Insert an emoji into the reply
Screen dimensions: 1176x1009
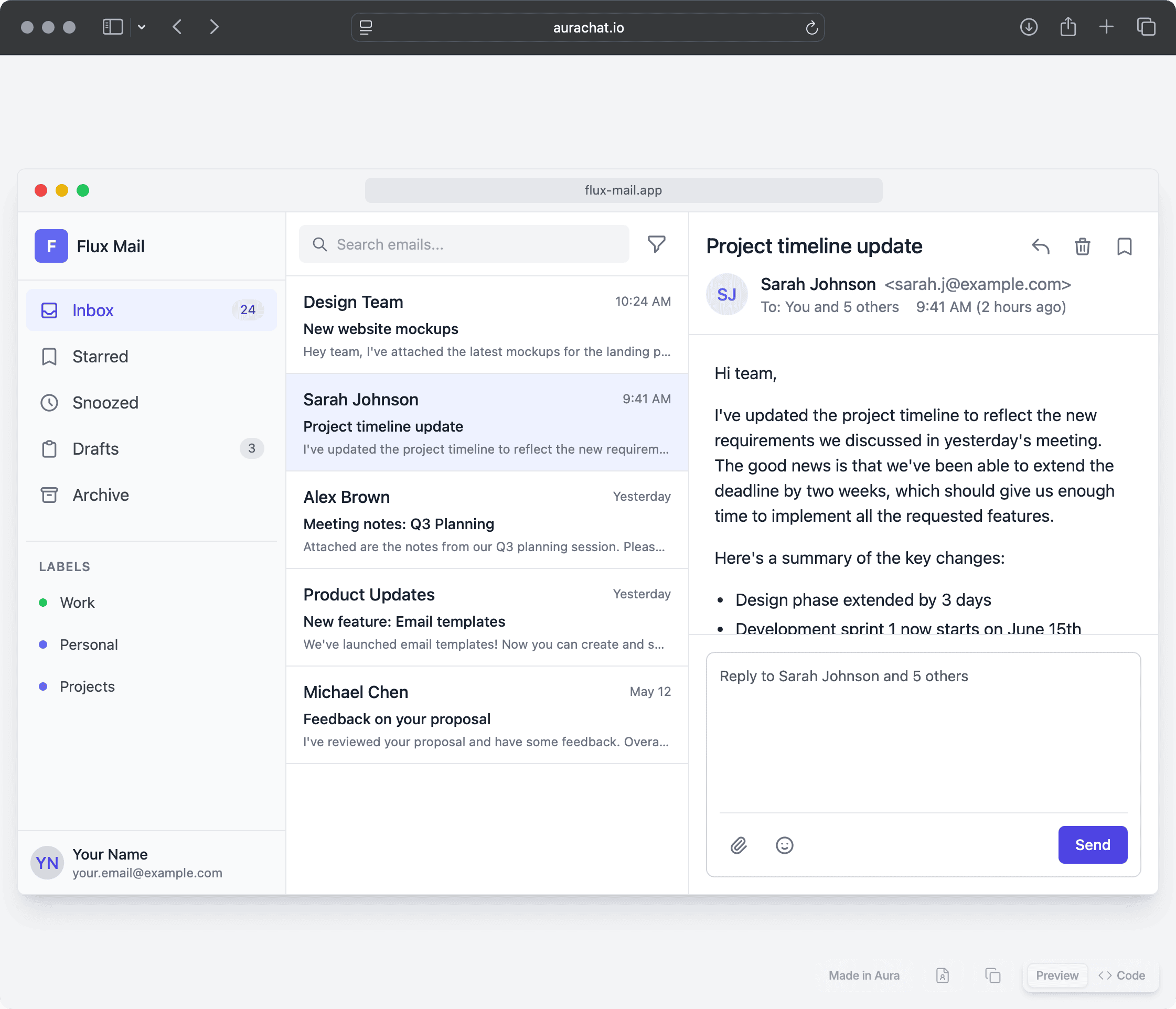tap(784, 845)
